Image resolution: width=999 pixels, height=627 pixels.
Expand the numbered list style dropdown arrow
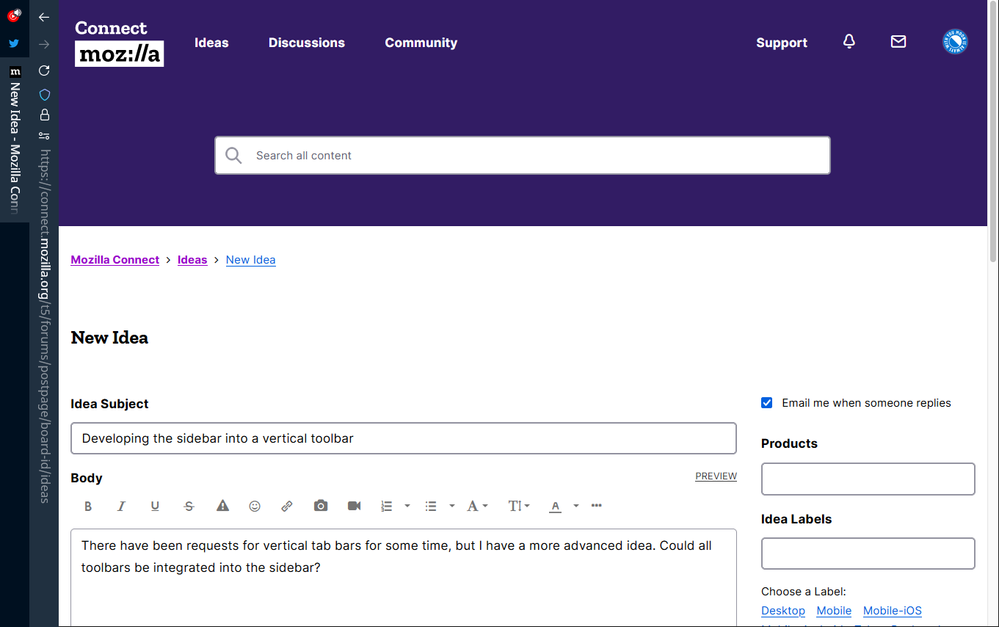pyautogui.click(x=407, y=506)
